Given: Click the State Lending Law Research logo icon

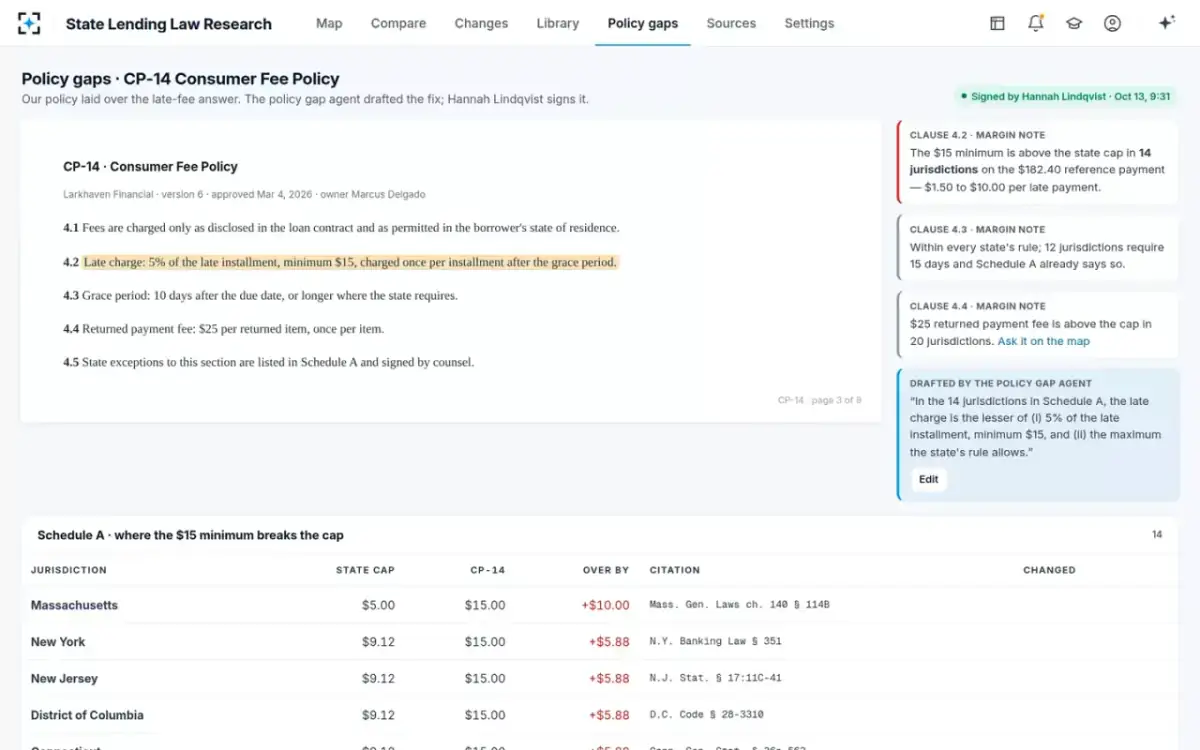Looking at the screenshot, I should (x=30, y=23).
